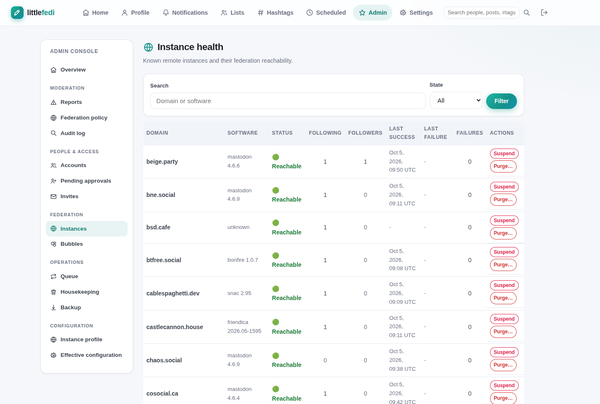Click the FAILURES column header
Image resolution: width=600 pixels, height=404 pixels.
470,133
